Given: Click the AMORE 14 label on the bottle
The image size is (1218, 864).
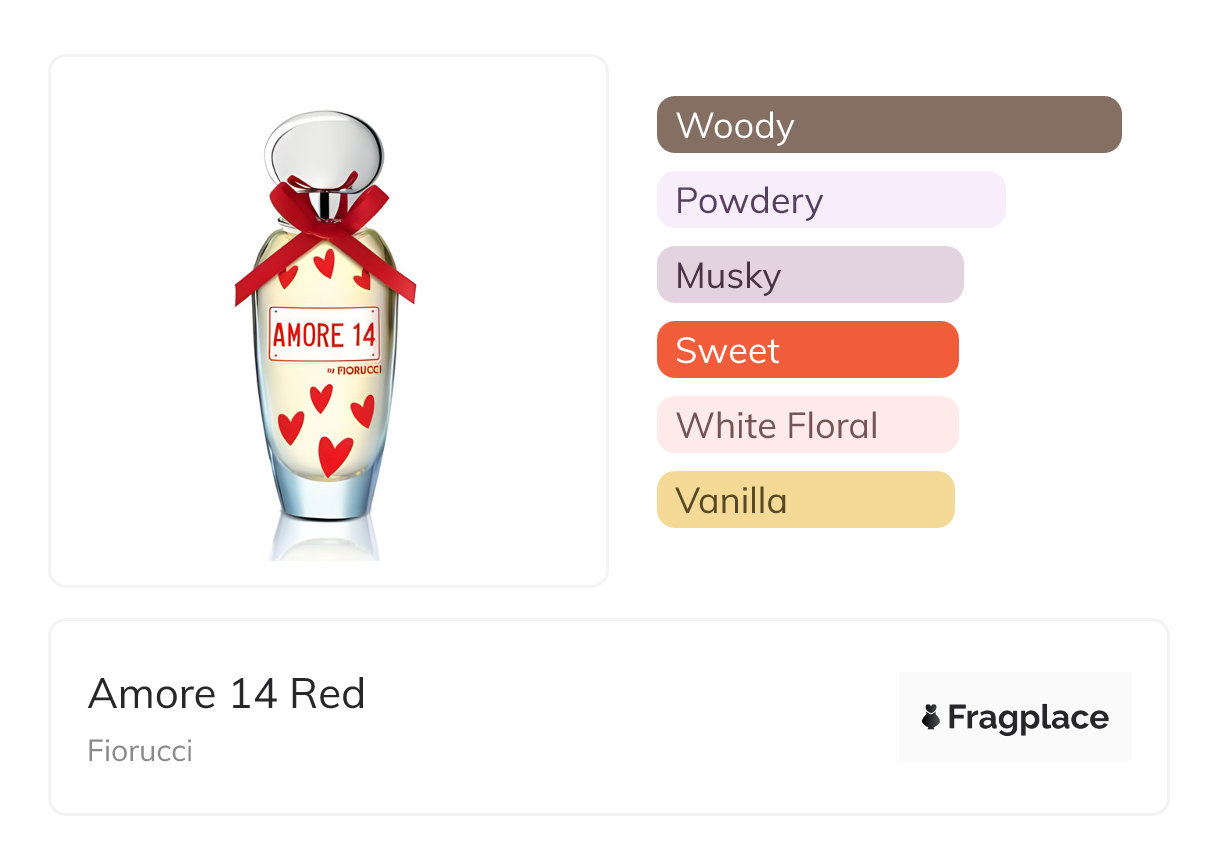Looking at the screenshot, I should click(324, 335).
